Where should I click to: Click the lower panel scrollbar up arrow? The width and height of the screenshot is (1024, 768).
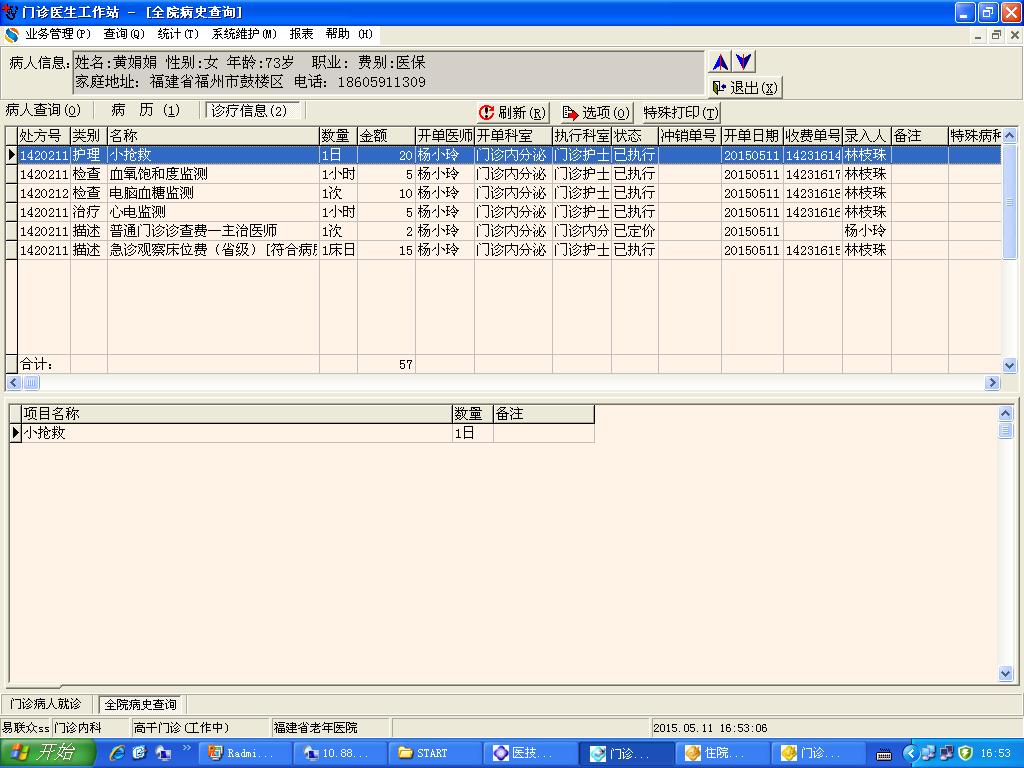click(x=1006, y=413)
